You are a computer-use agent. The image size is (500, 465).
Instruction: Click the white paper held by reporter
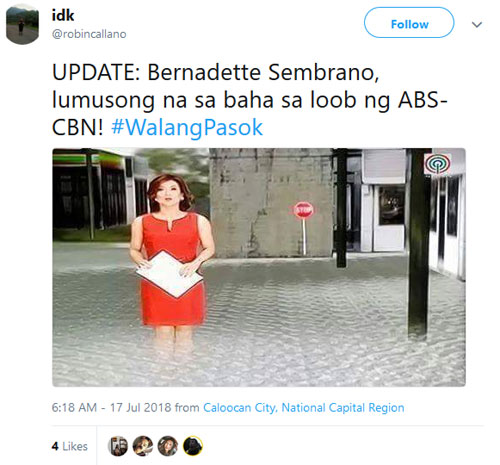tap(169, 274)
